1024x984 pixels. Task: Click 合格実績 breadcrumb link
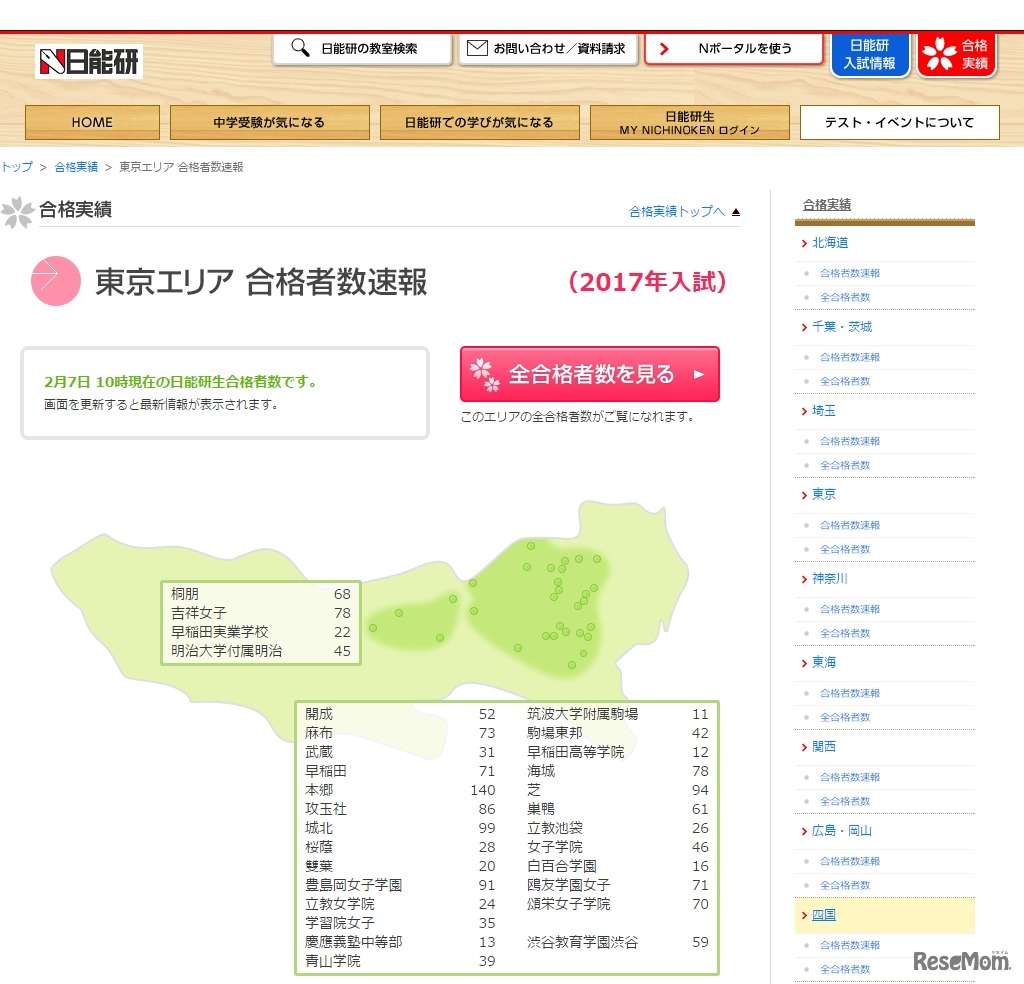pyautogui.click(x=76, y=167)
